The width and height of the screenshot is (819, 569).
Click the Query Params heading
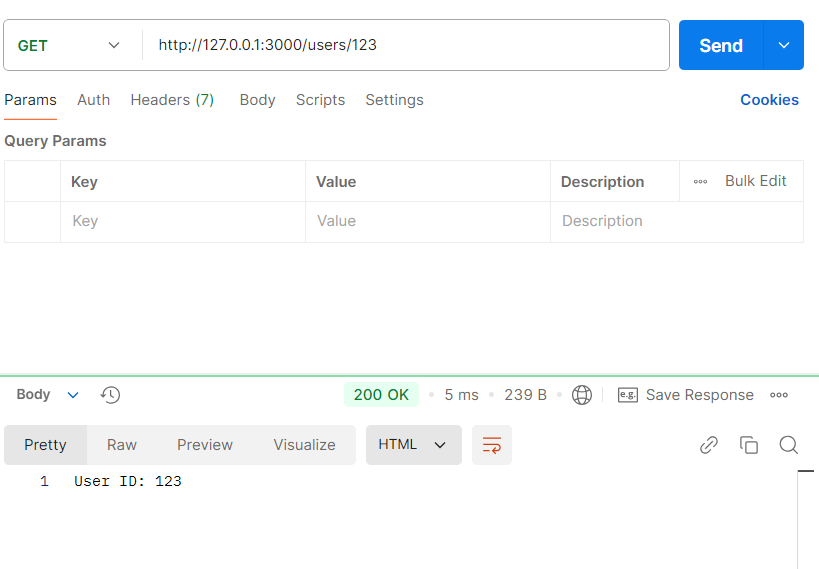point(55,141)
